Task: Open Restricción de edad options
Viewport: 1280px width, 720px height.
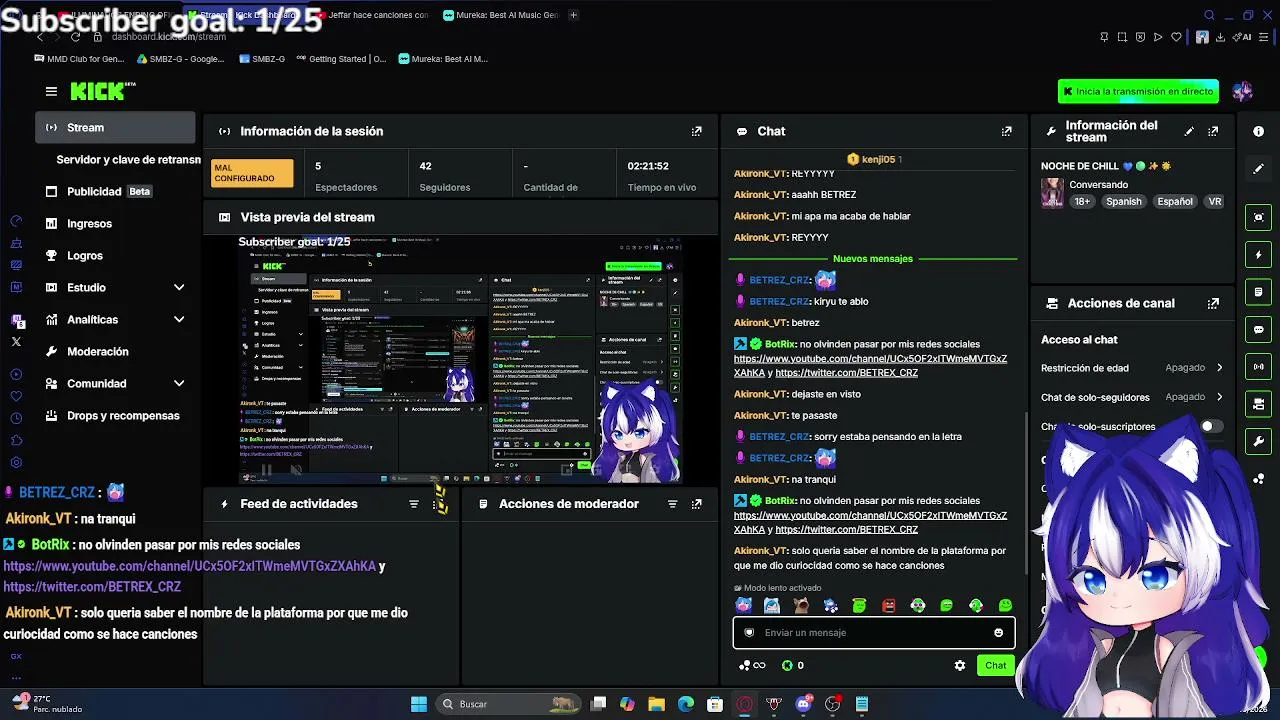Action: point(1132,368)
